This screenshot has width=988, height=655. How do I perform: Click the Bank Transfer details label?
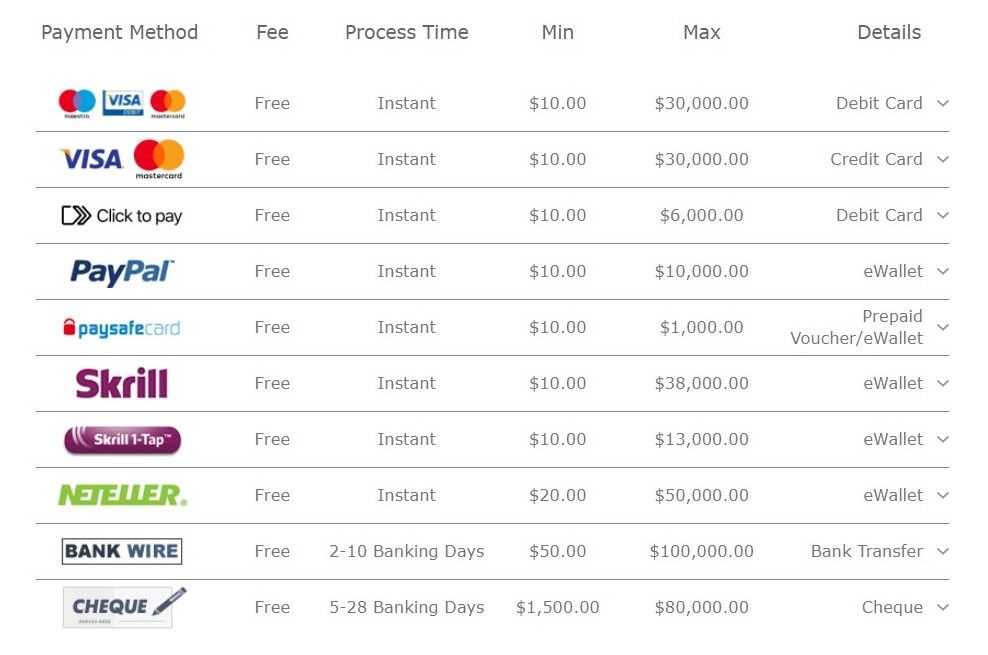click(x=866, y=552)
